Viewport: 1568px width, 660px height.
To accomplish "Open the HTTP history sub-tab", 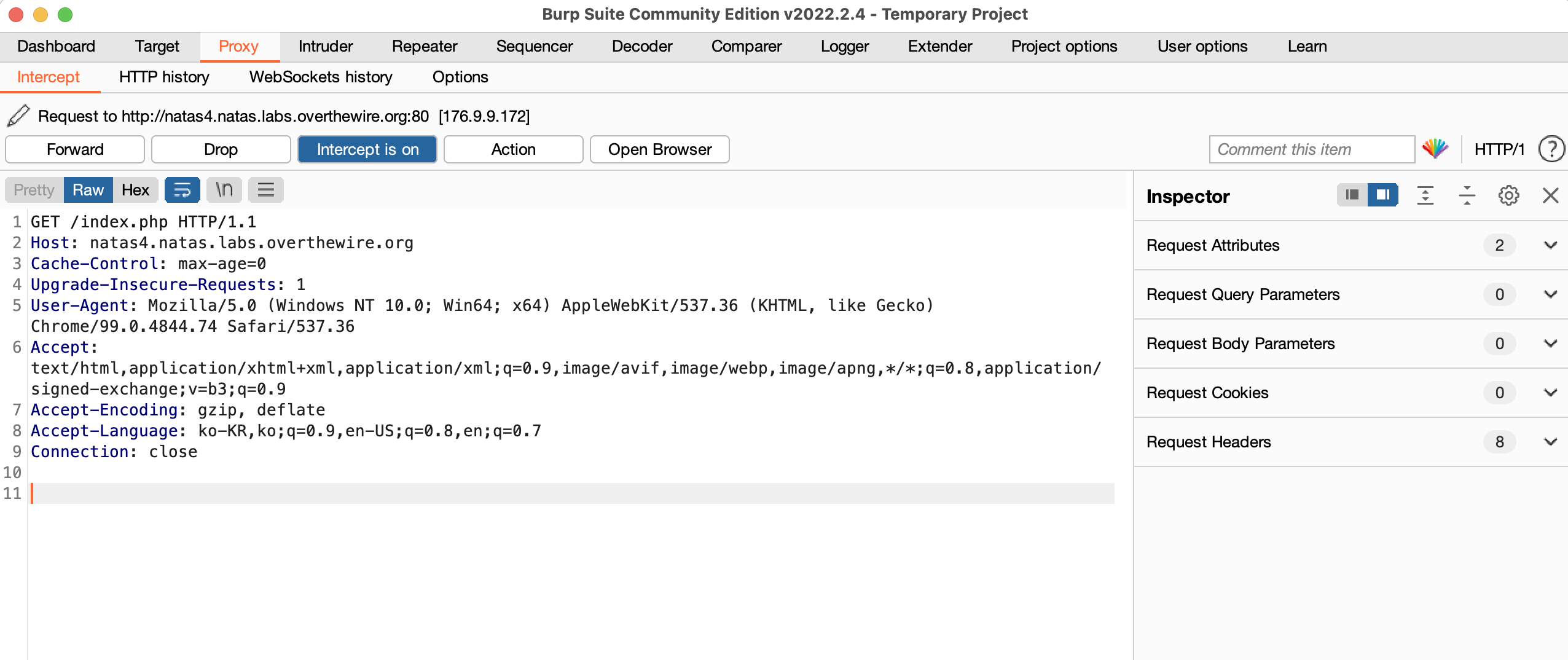I will tap(164, 77).
